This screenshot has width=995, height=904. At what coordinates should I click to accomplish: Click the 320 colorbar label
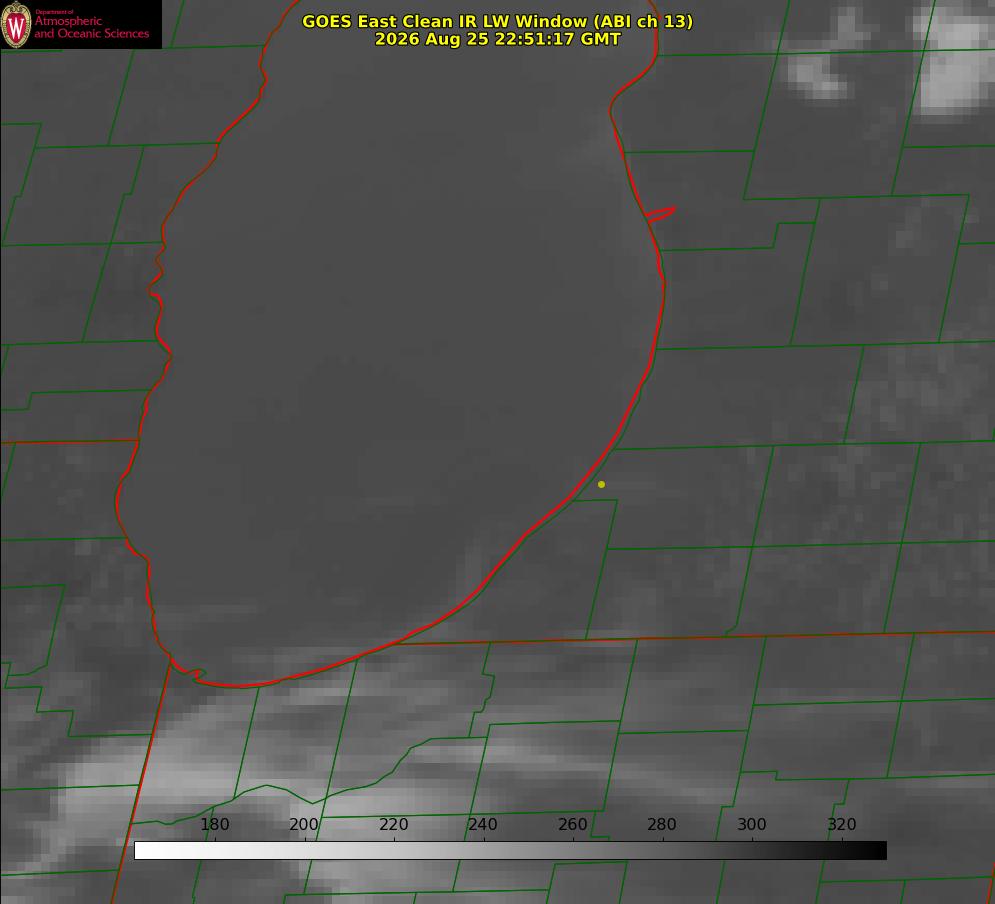pyautogui.click(x=841, y=824)
